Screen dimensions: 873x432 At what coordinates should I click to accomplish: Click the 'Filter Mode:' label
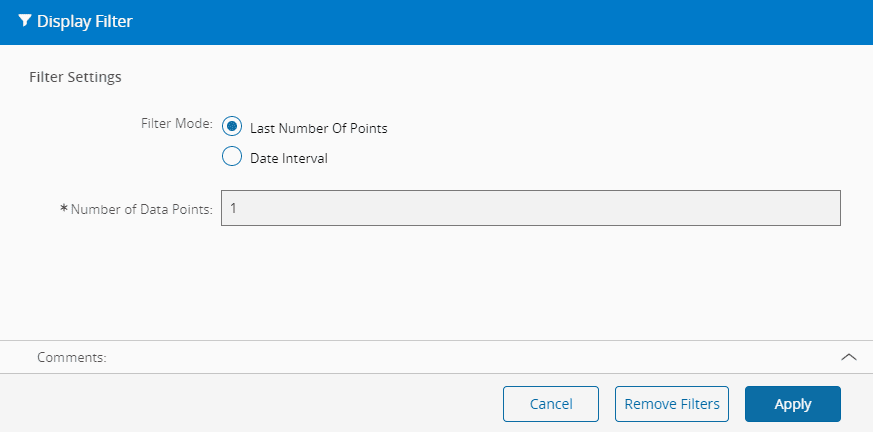pyautogui.click(x=176, y=124)
